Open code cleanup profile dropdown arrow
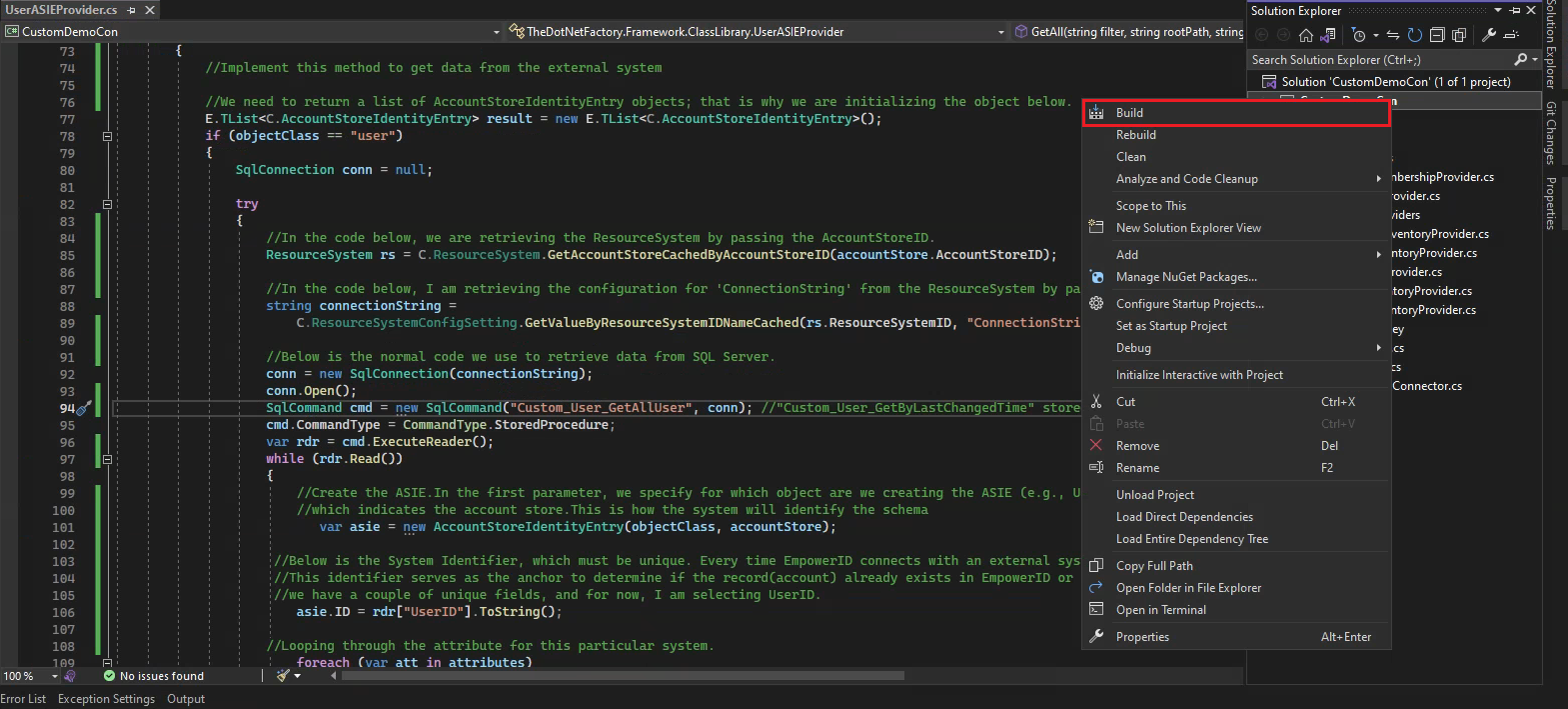Viewport: 1568px width, 709px height. (x=297, y=676)
